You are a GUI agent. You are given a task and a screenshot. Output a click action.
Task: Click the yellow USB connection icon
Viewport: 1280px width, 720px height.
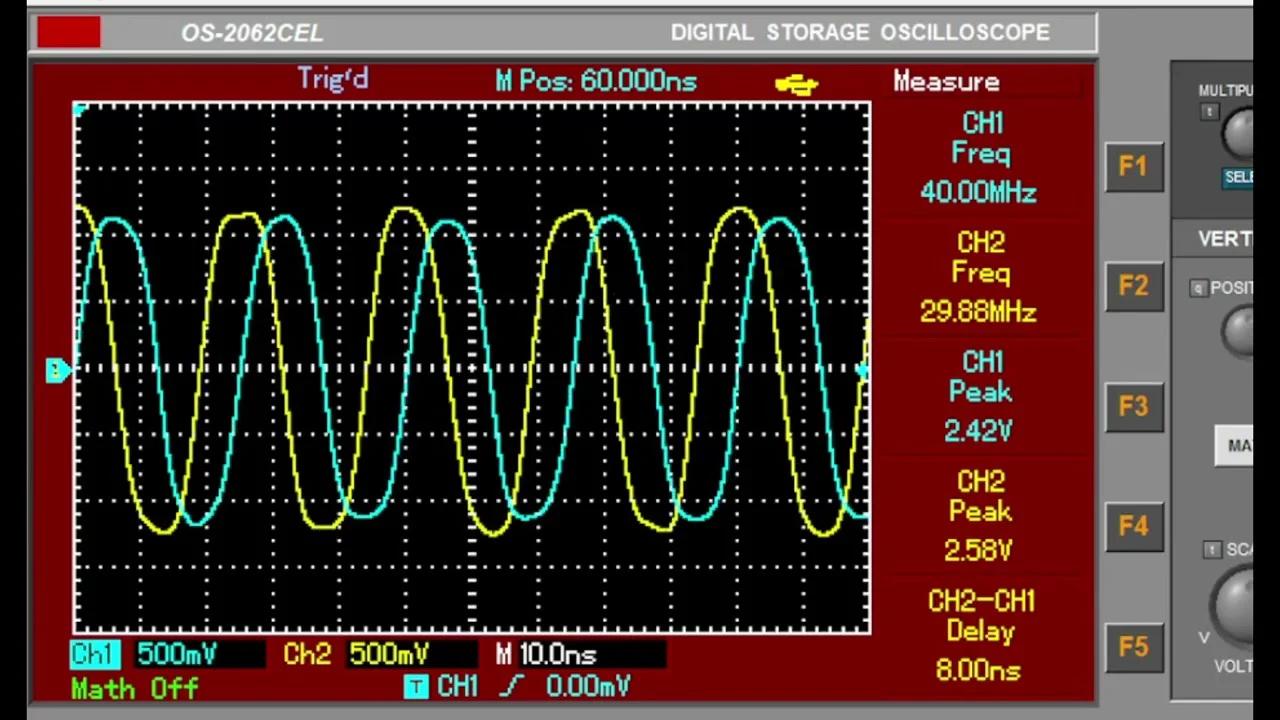796,84
